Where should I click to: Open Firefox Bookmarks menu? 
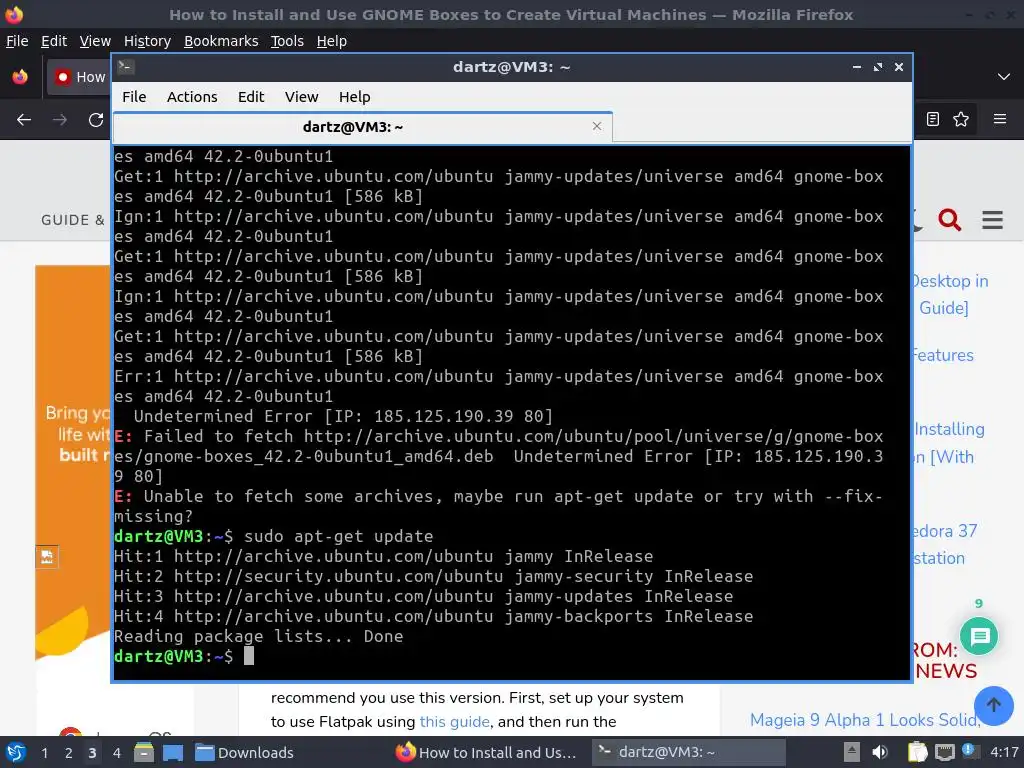point(221,41)
